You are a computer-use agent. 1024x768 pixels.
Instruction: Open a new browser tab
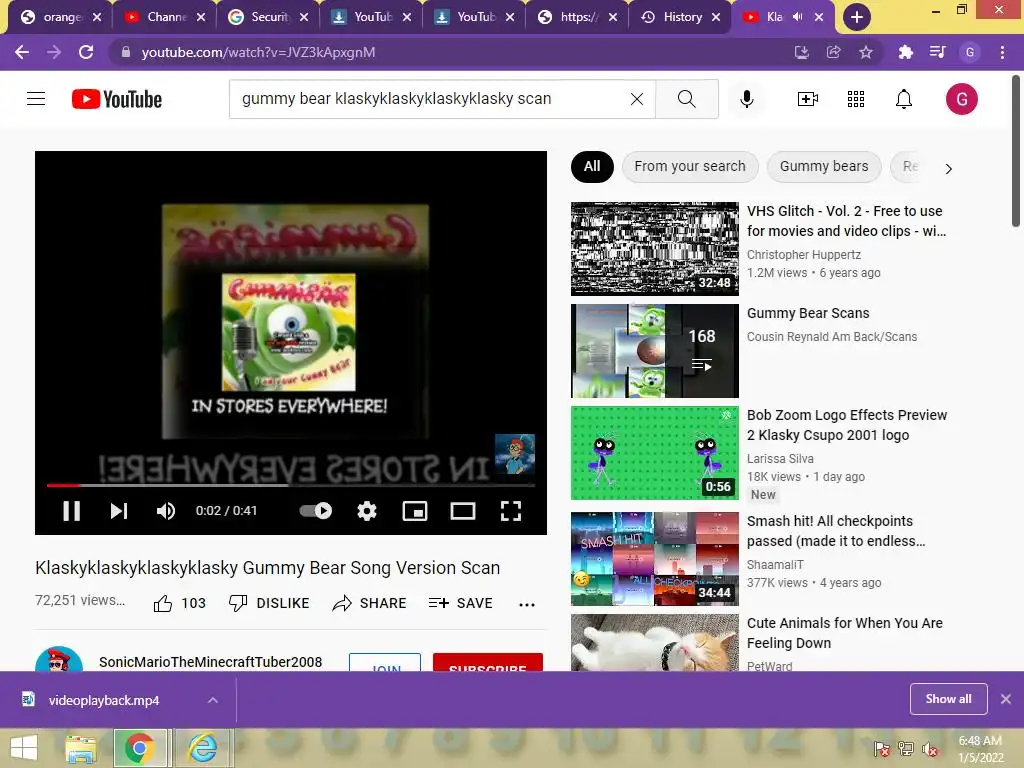tap(857, 18)
